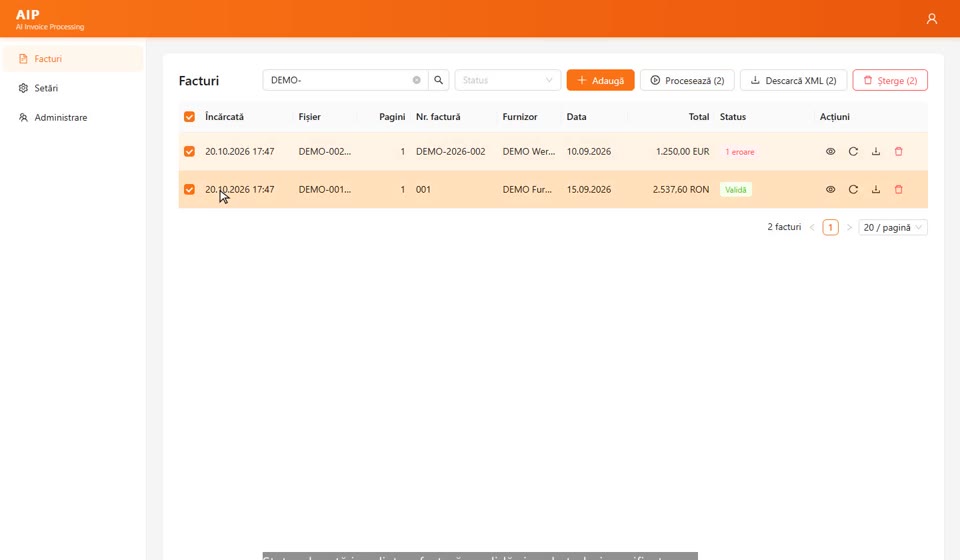This screenshot has width=960, height=560.
Task: Reprocess invoice 001
Action: 853,190
